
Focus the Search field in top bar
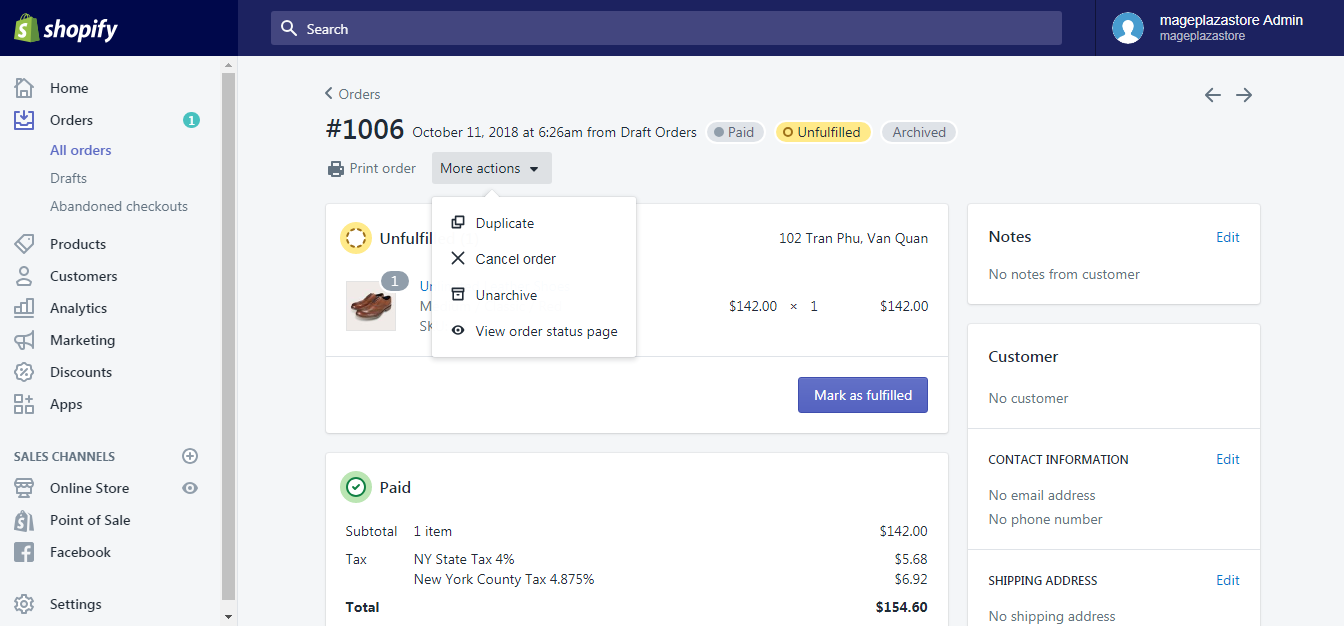click(666, 28)
